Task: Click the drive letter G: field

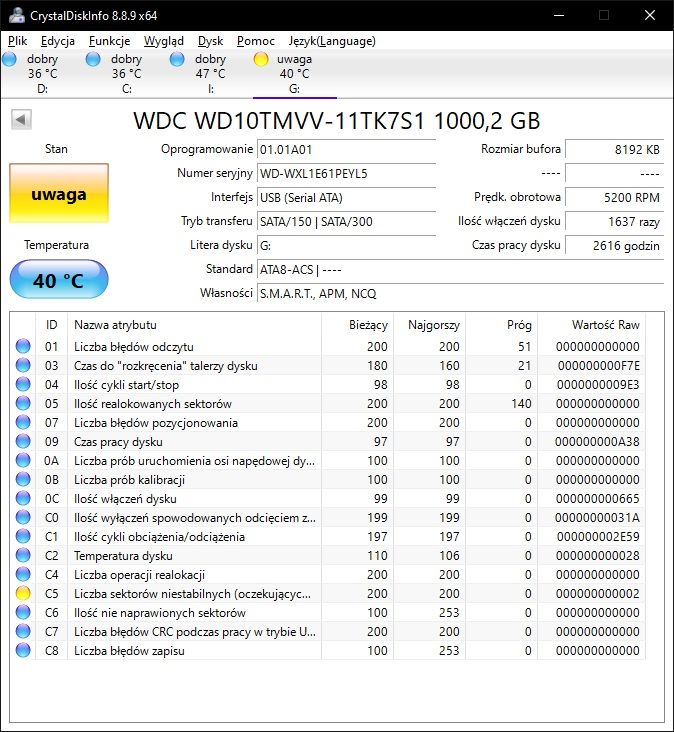Action: 346,246
